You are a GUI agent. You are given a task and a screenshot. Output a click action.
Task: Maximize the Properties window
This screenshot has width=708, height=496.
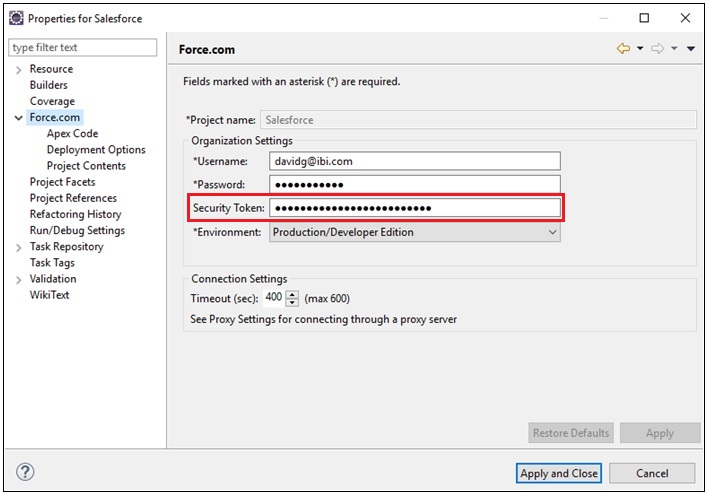tap(644, 18)
